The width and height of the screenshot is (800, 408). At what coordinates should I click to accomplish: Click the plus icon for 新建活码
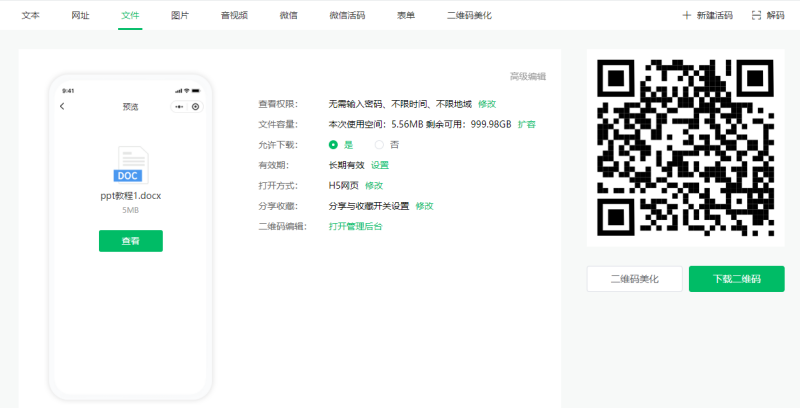(x=686, y=16)
